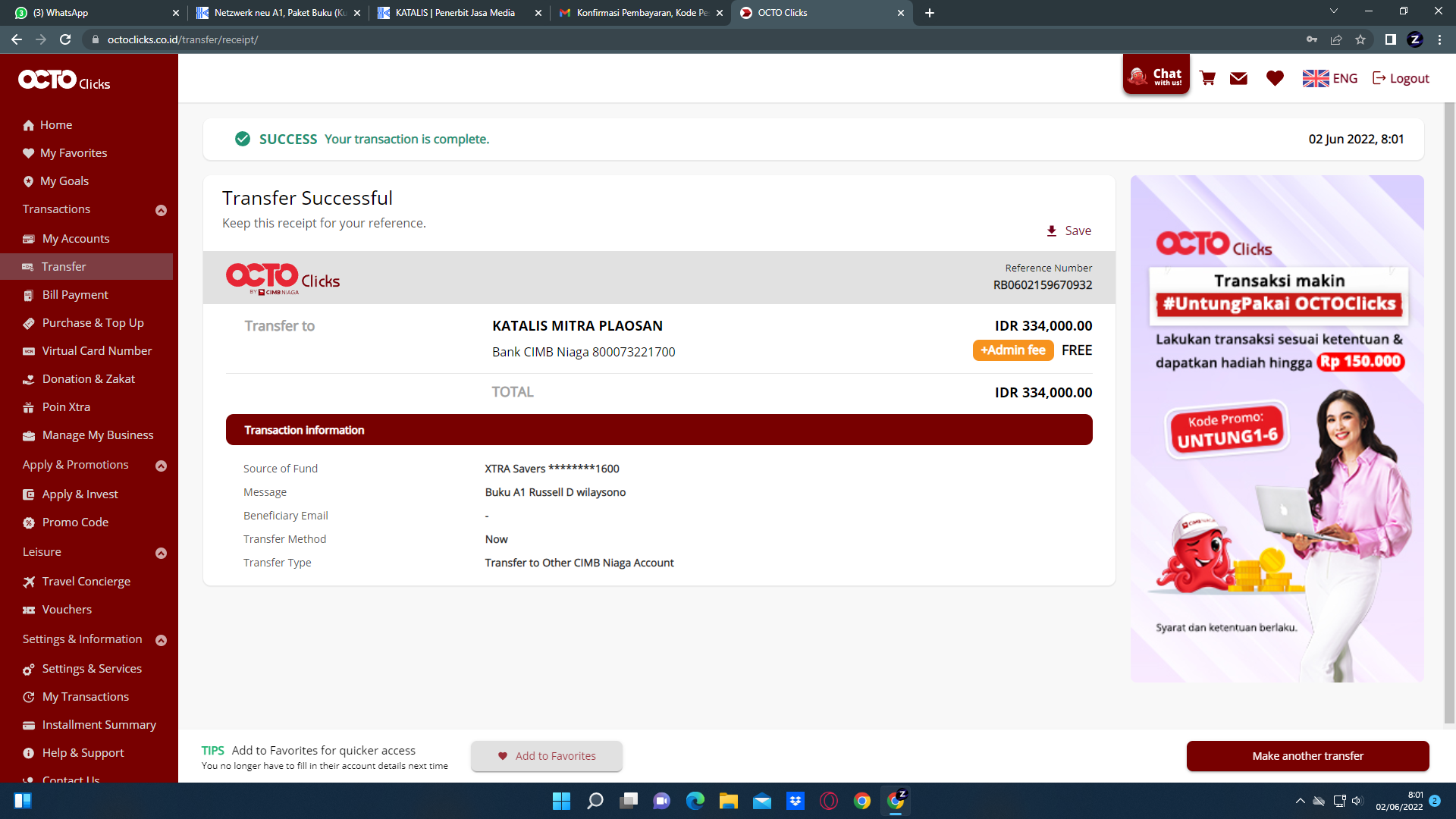This screenshot has width=1456, height=819.
Task: Open Chat with us widget
Action: point(1156,74)
